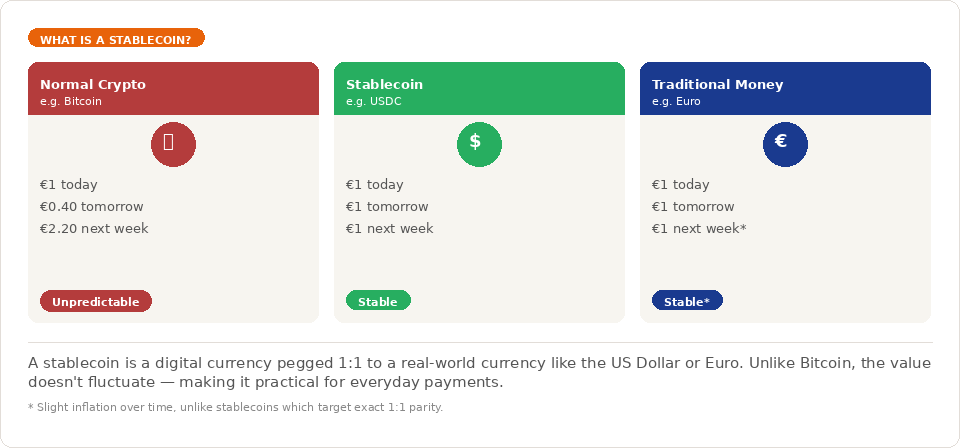
Task: Click the inflation footnote text
Action: point(236,407)
